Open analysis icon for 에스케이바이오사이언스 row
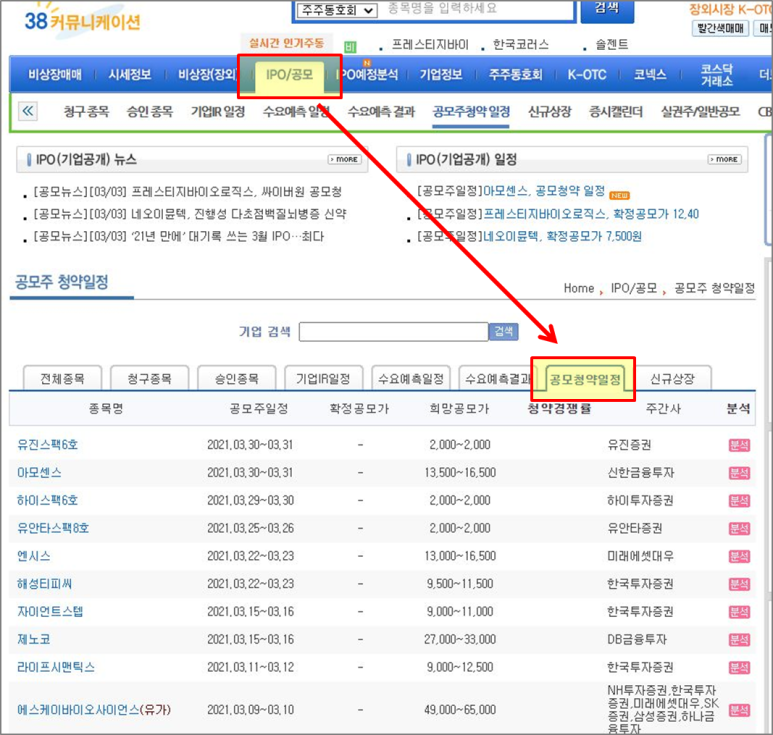This screenshot has height=735, width=773. [739, 710]
